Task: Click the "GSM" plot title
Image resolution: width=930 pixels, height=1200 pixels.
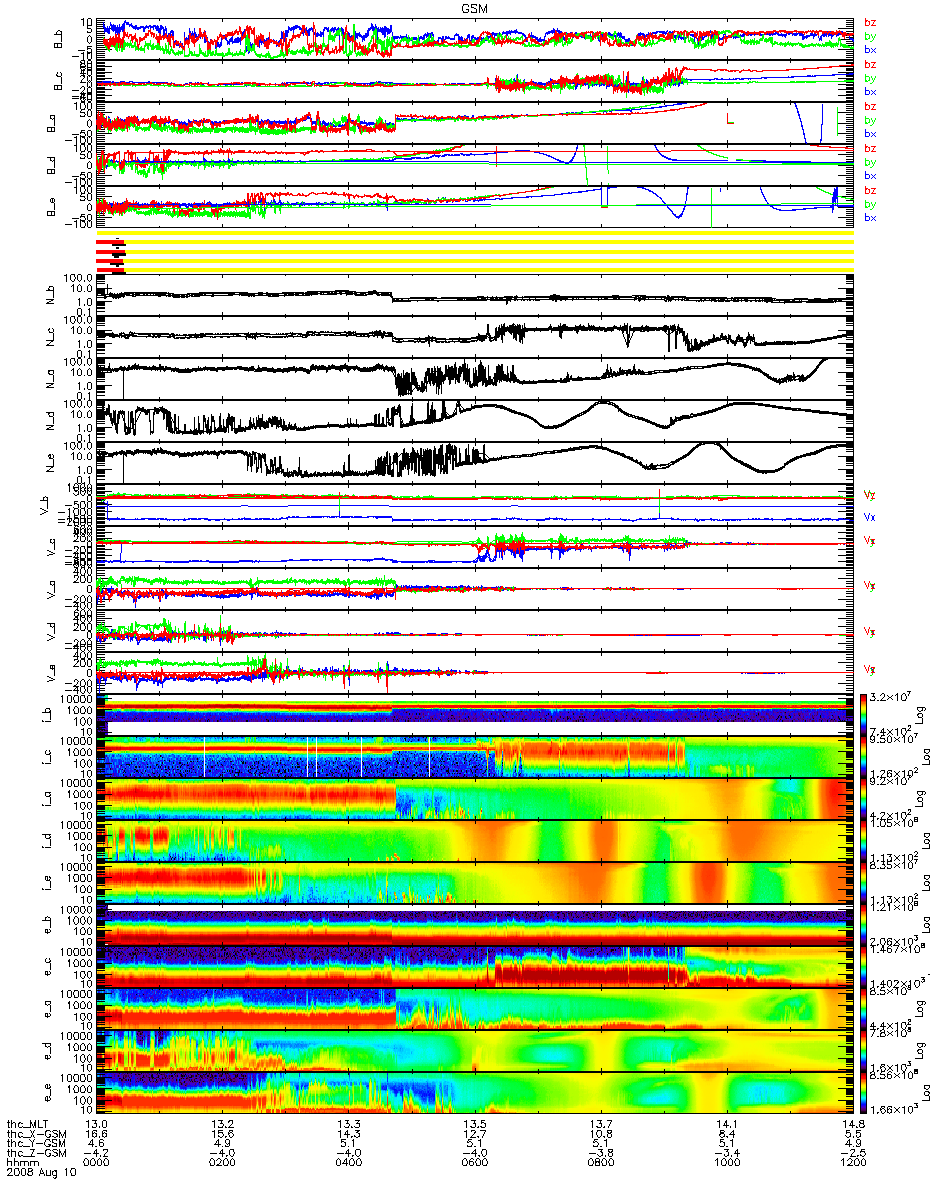Action: [475, 8]
